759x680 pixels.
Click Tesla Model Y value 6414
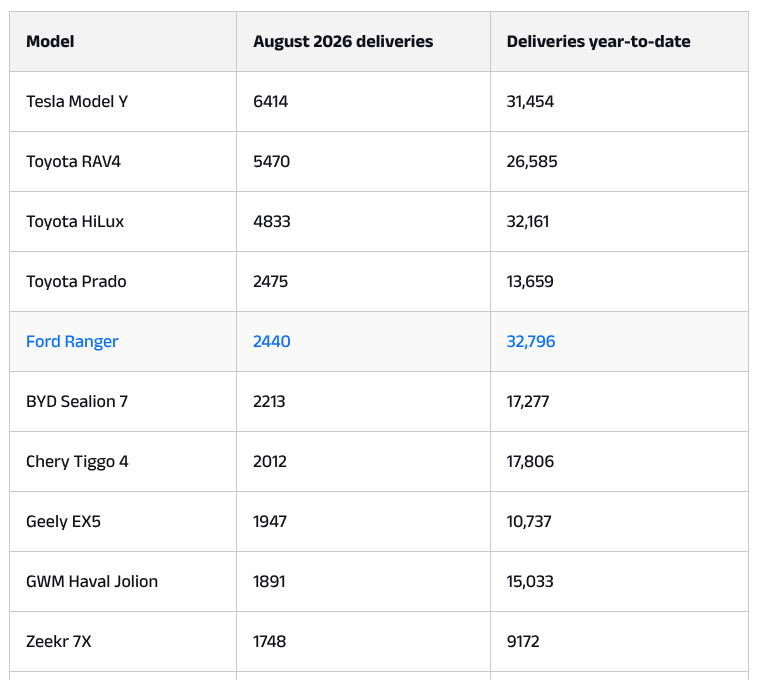click(271, 102)
